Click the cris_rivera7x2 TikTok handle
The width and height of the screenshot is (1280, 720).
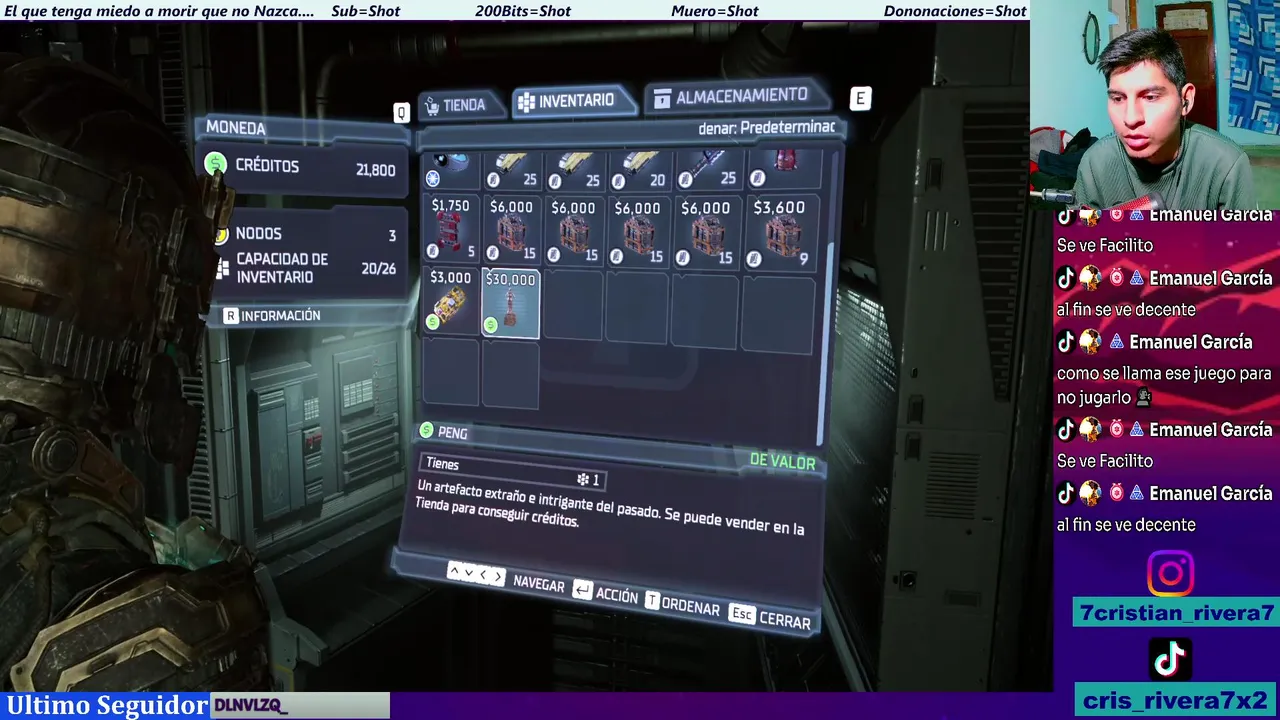coord(1175,699)
